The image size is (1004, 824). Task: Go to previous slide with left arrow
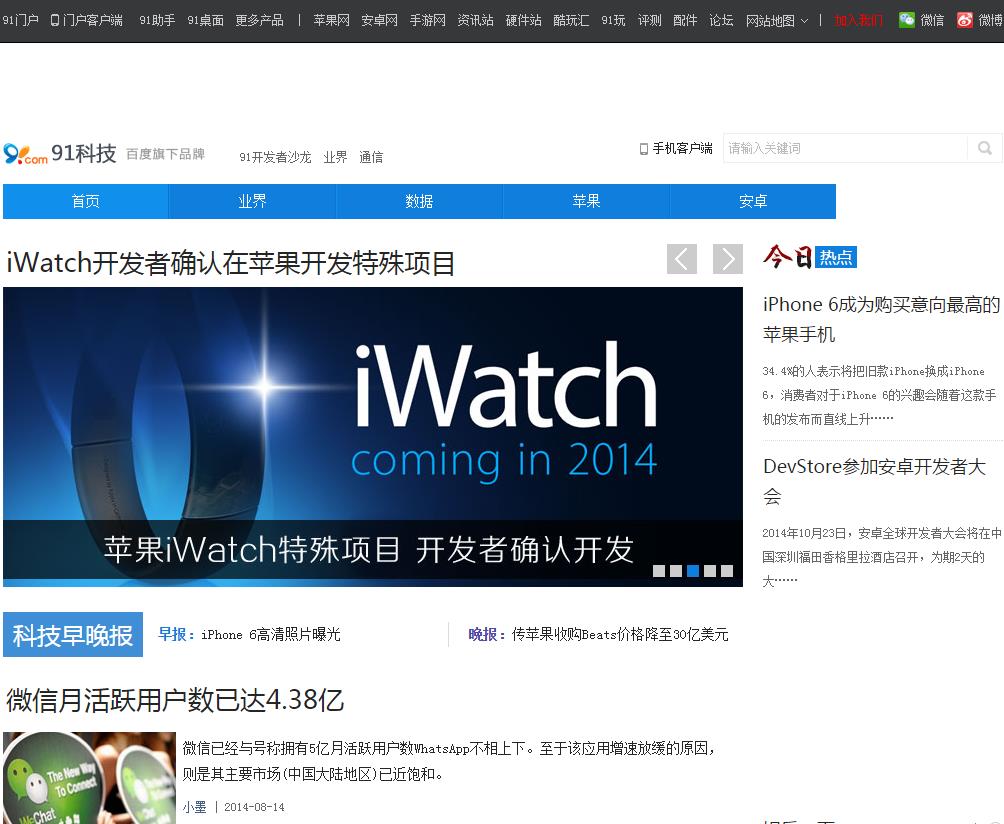(682, 259)
